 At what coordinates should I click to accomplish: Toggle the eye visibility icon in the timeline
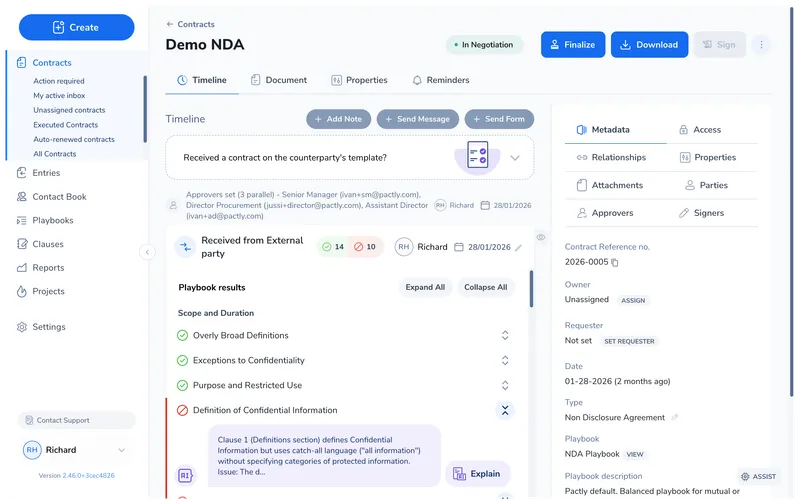(540, 237)
